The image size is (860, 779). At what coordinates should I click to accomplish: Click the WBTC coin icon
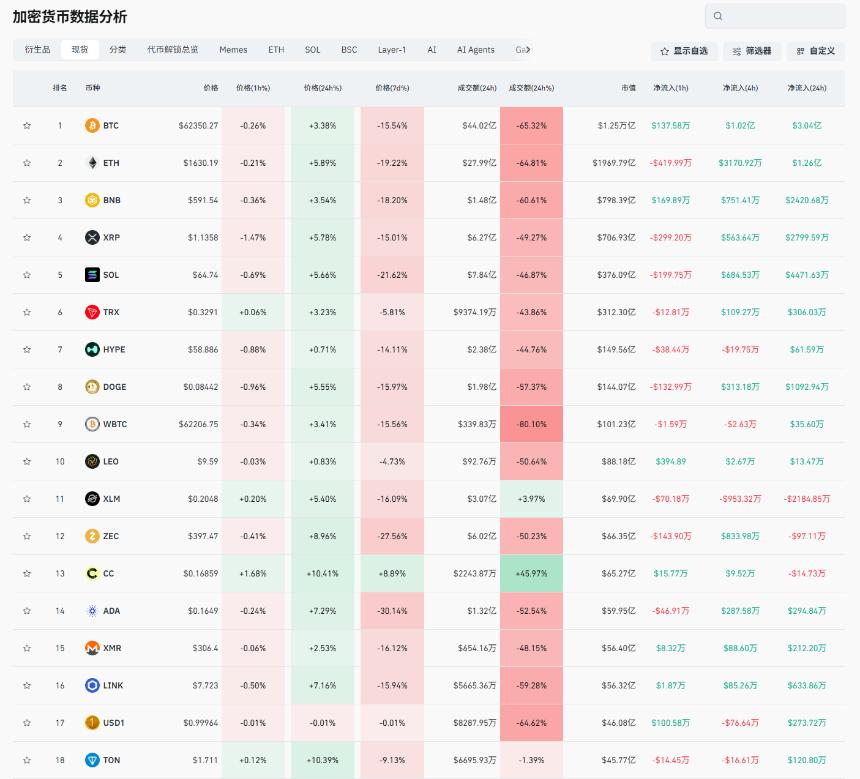tap(92, 424)
